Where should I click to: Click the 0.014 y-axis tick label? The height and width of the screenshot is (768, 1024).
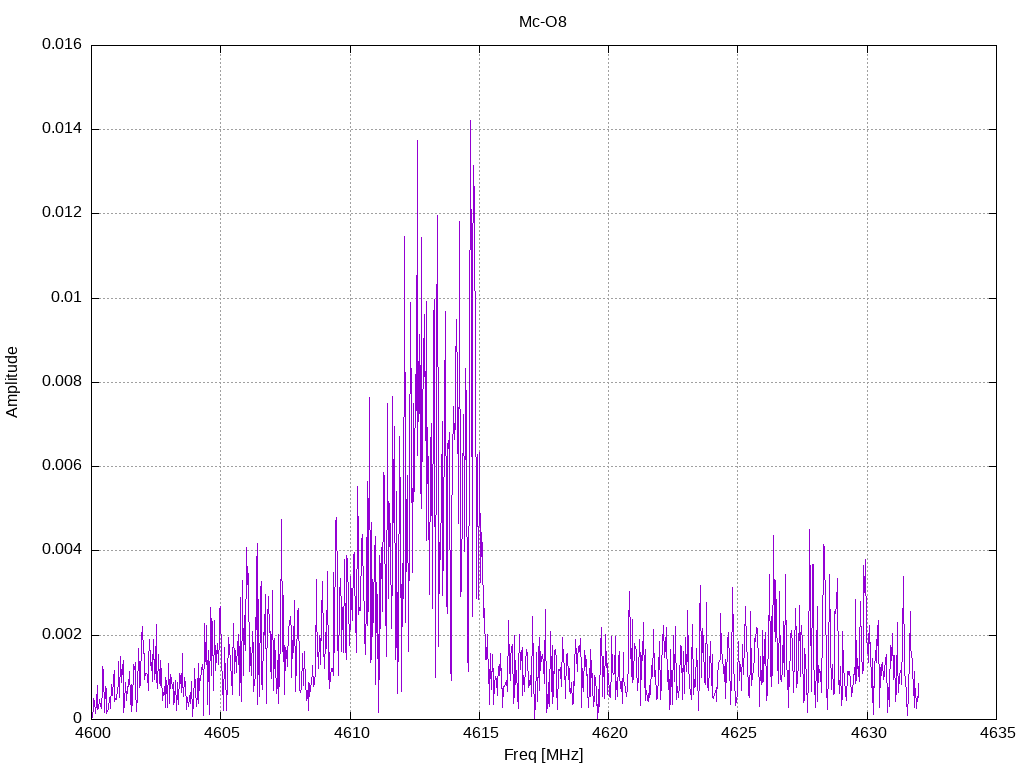[x=62, y=129]
